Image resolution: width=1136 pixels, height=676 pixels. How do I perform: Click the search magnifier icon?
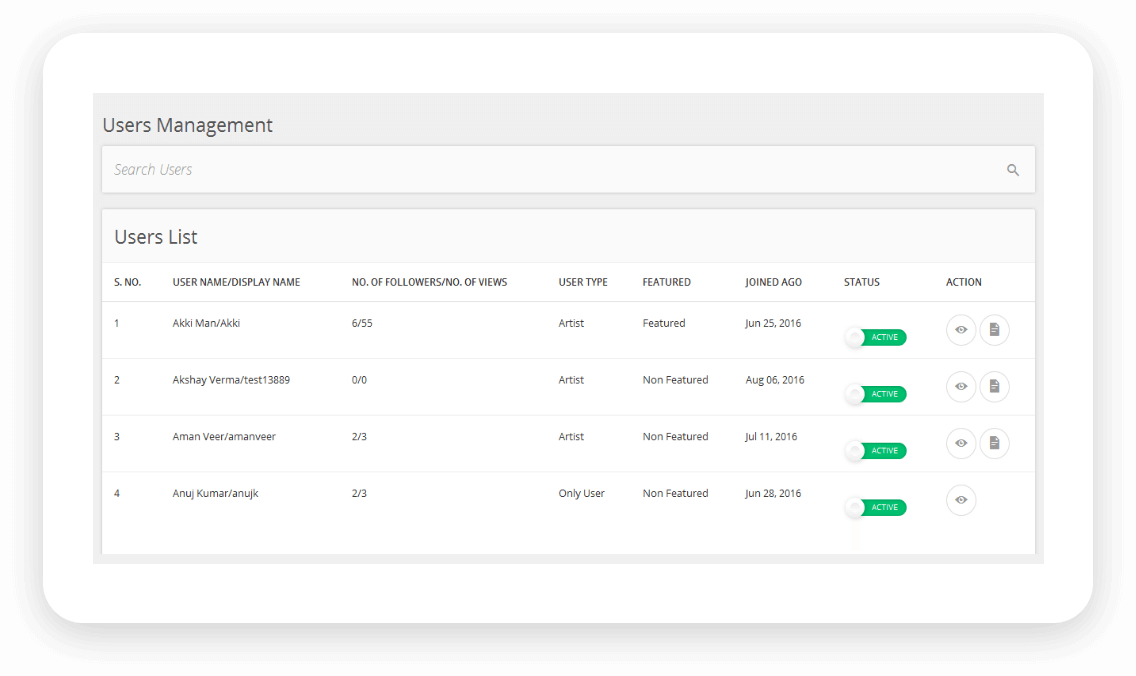pyautogui.click(x=1013, y=169)
